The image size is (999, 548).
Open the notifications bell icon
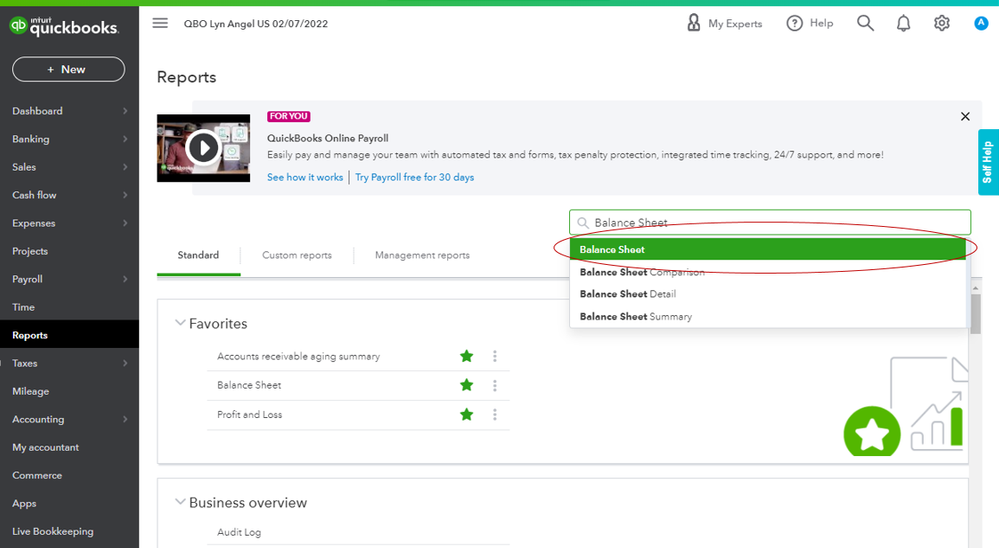903,24
